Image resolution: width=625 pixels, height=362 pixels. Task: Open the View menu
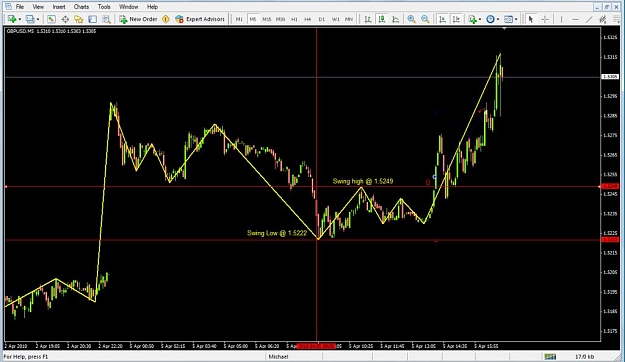[38, 7]
